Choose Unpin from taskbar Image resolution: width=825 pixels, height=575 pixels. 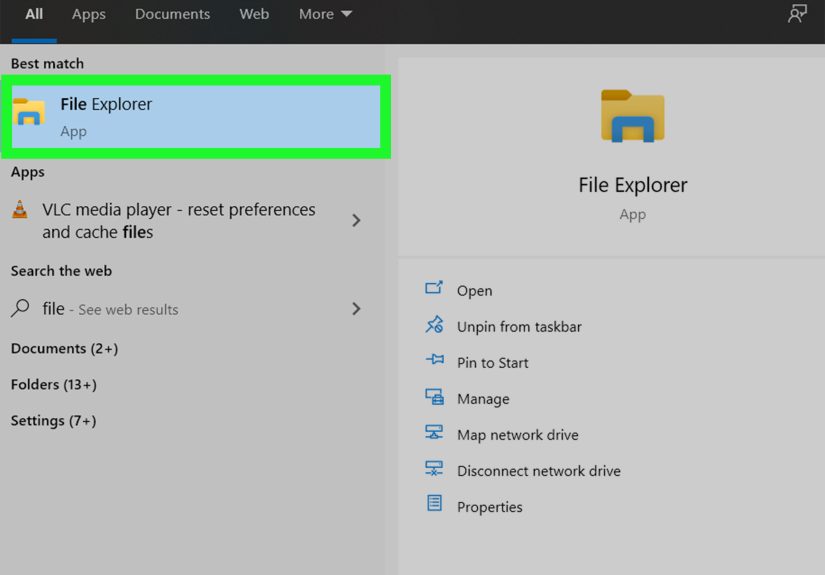pos(519,327)
